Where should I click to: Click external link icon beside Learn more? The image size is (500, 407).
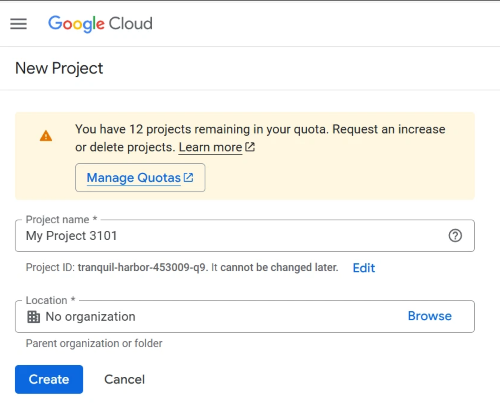[250, 147]
